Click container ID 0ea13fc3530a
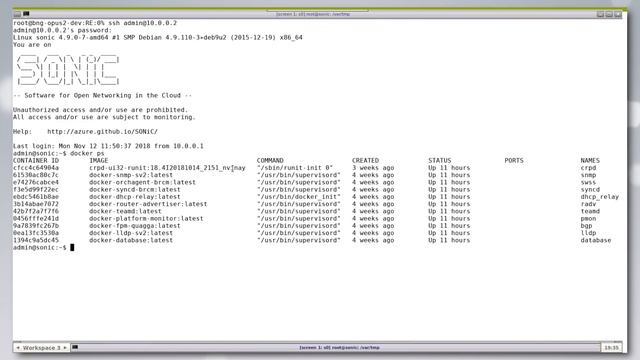 [x=36, y=233]
